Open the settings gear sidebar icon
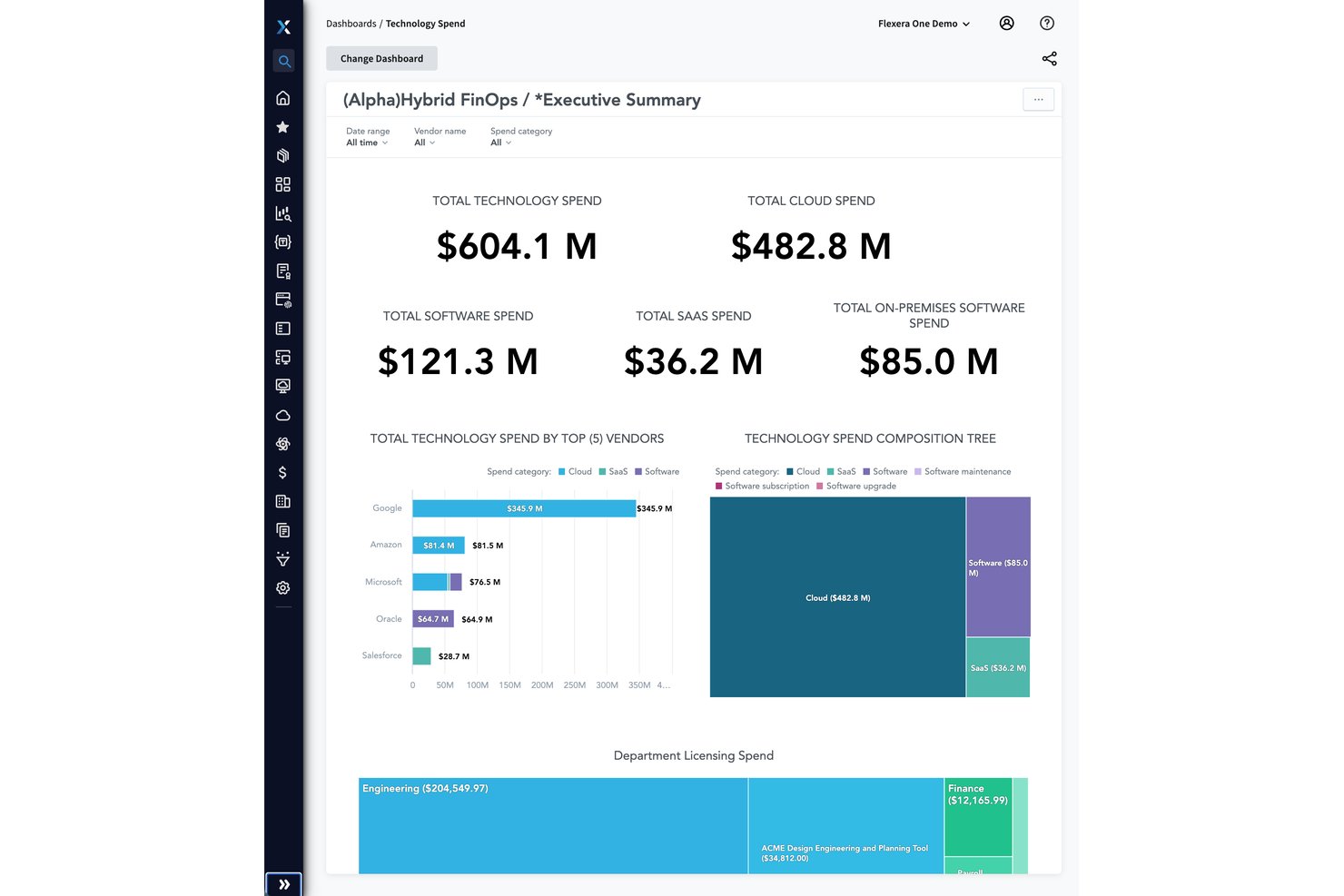 tap(283, 588)
